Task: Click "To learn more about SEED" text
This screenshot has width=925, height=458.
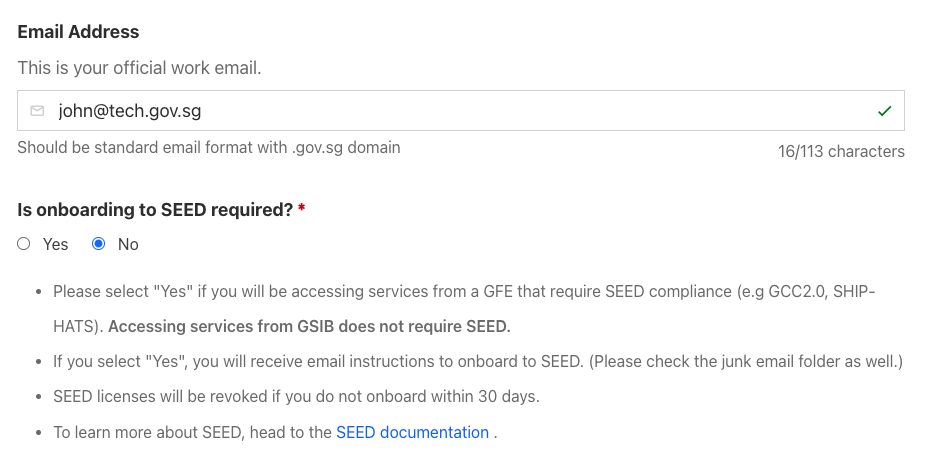Action: [x=192, y=432]
